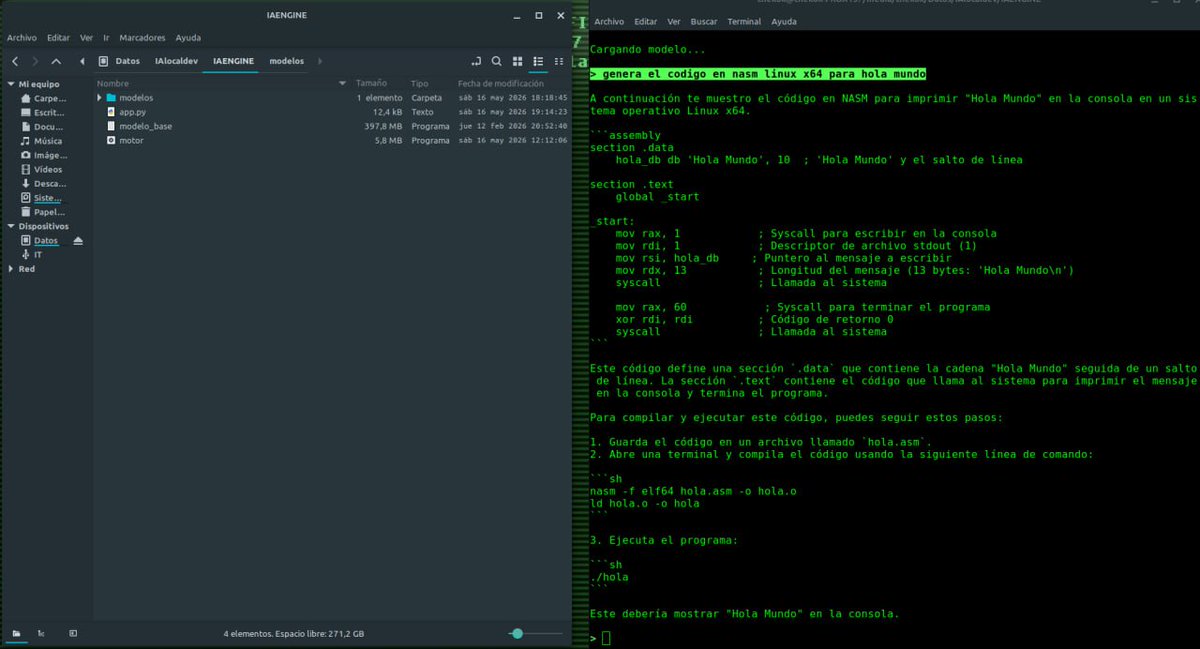Open Descargas in the sidebar
The image size is (1200, 649).
coord(43,183)
